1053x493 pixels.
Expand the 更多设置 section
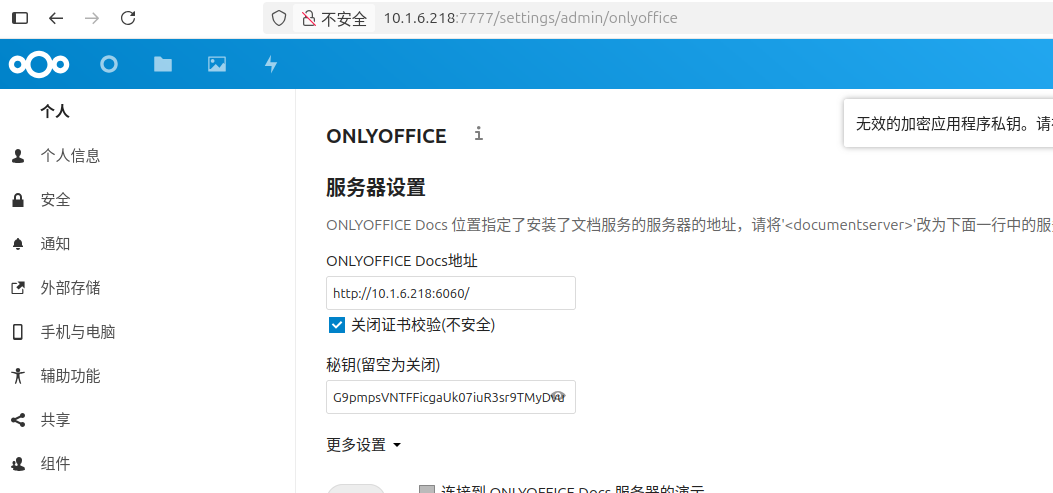(x=364, y=445)
